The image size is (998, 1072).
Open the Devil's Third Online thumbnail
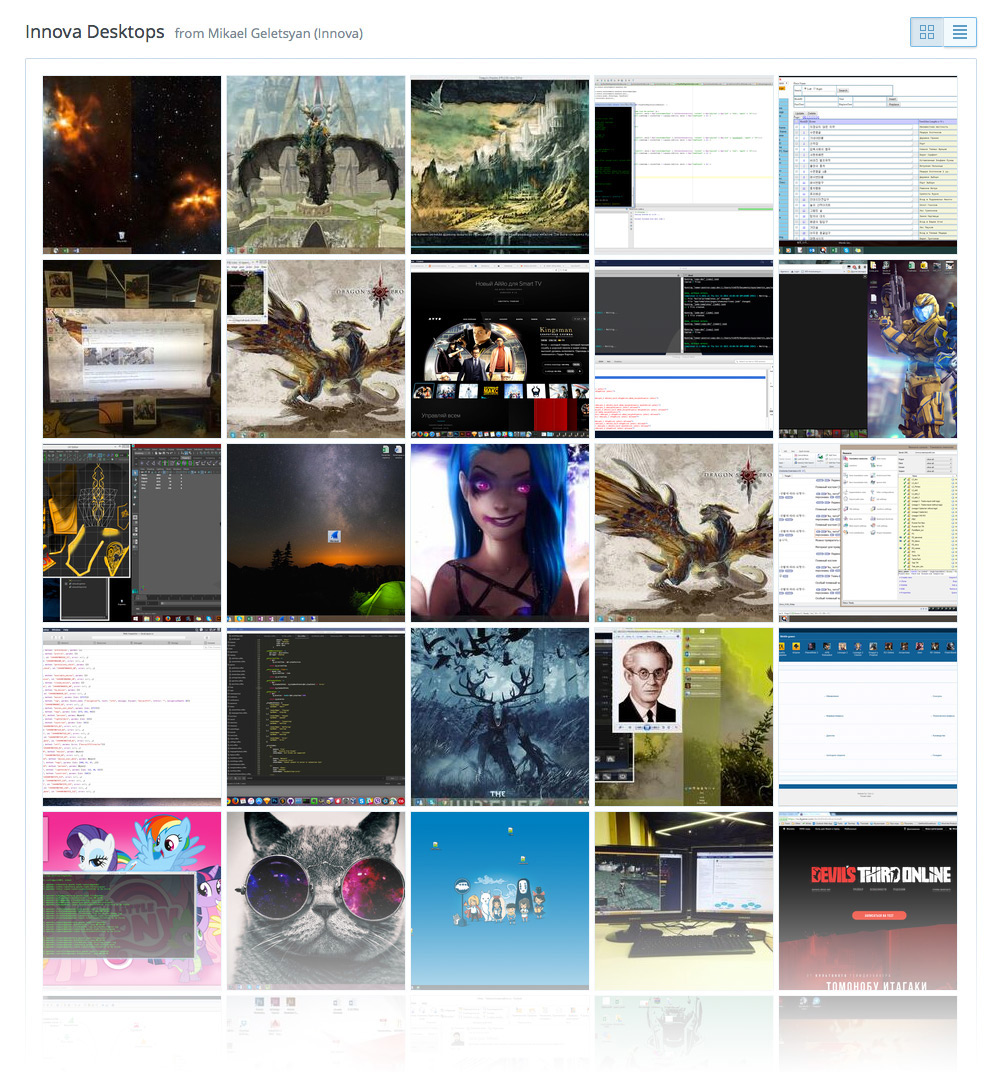tap(867, 901)
